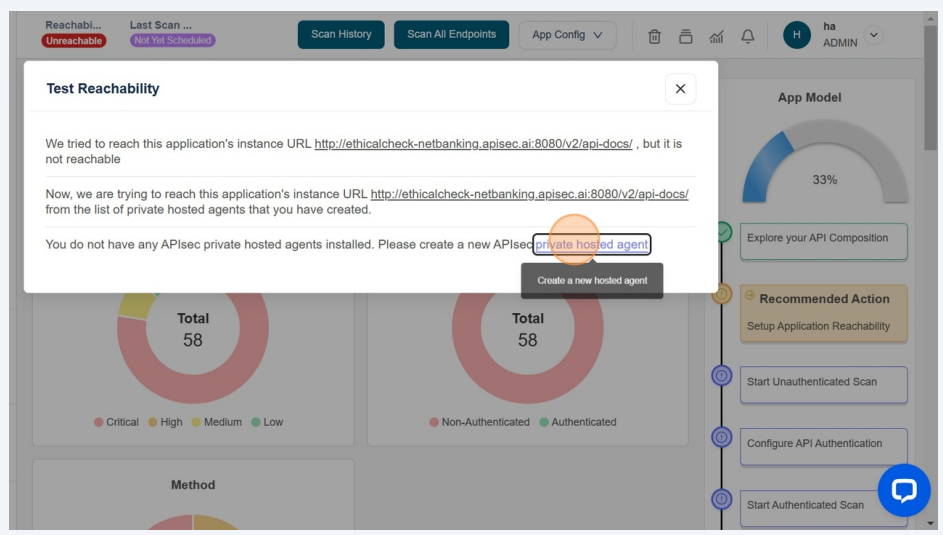Expand the ADMIN user menu chevron

tap(874, 35)
